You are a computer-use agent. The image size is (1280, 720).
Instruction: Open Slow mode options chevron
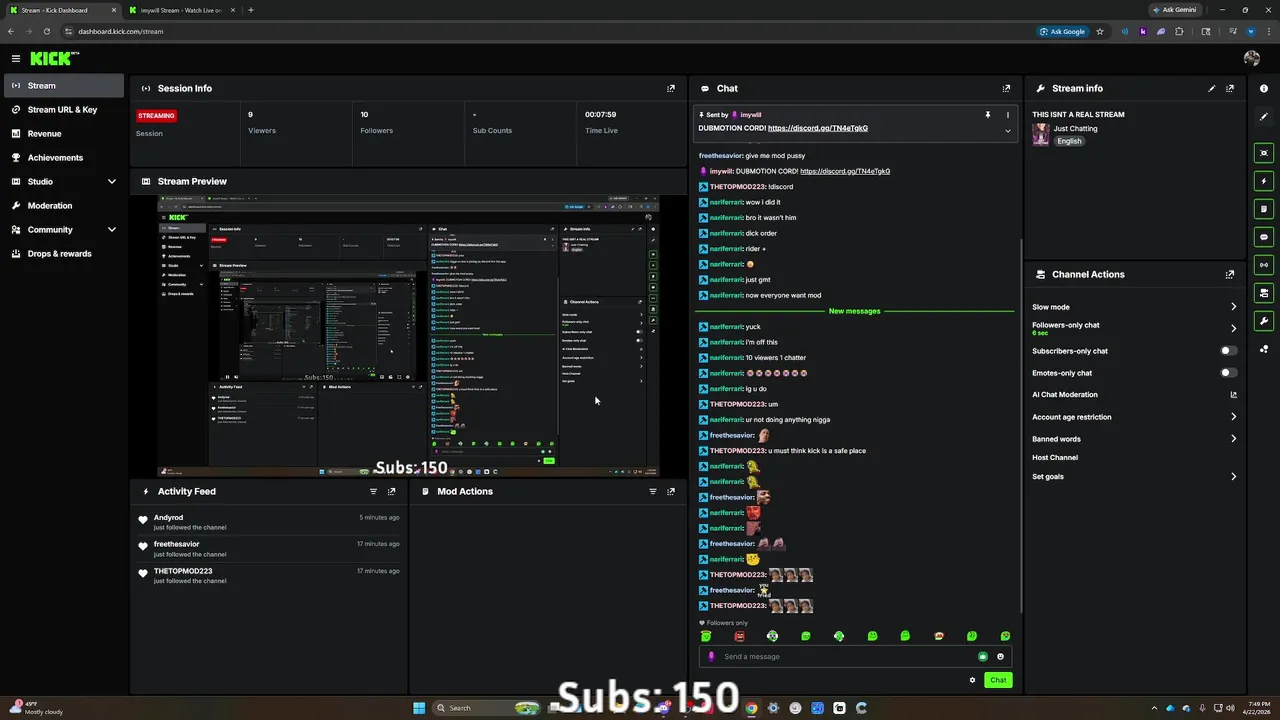pos(1233,307)
